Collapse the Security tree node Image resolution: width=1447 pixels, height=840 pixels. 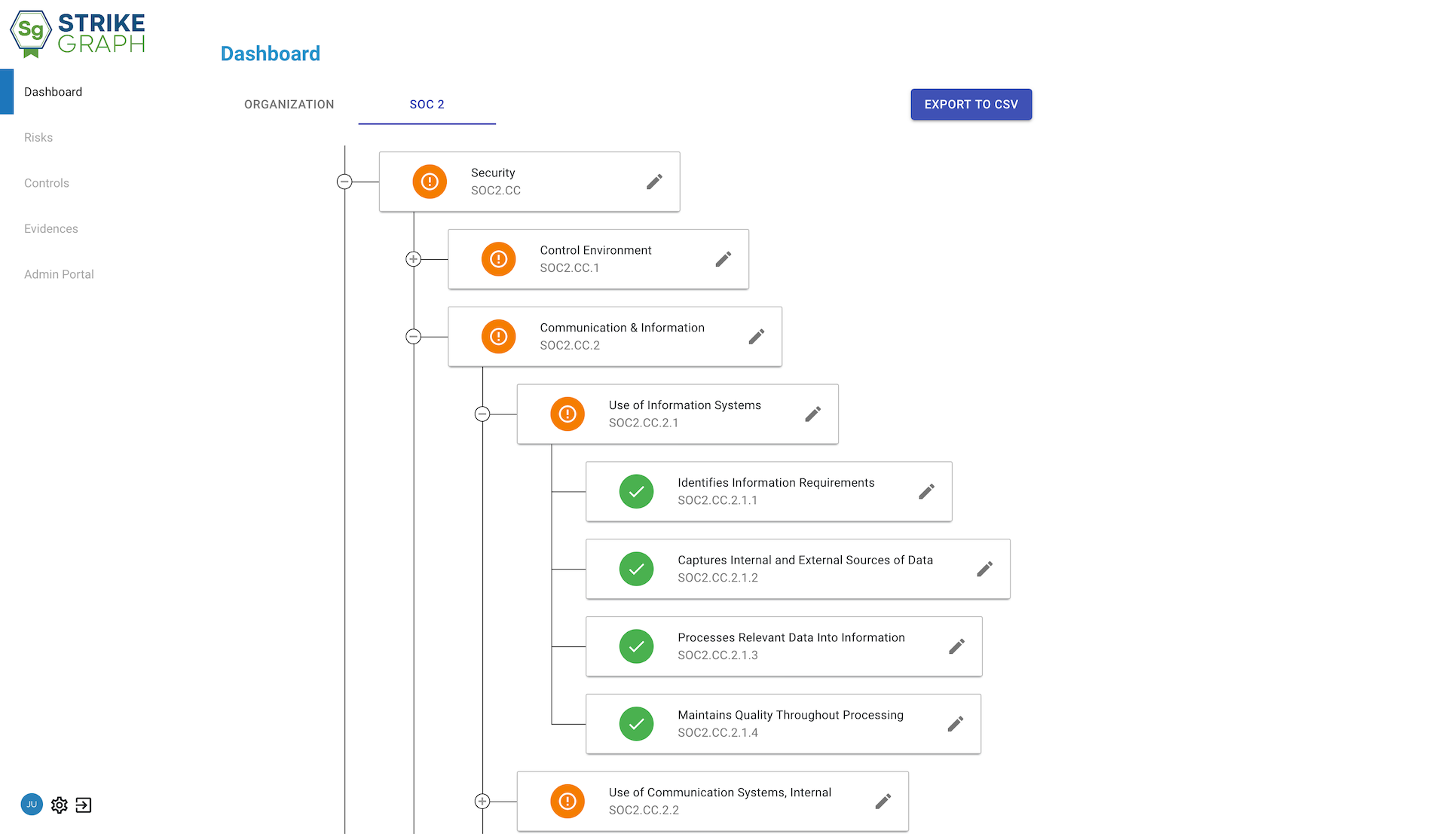point(344,182)
